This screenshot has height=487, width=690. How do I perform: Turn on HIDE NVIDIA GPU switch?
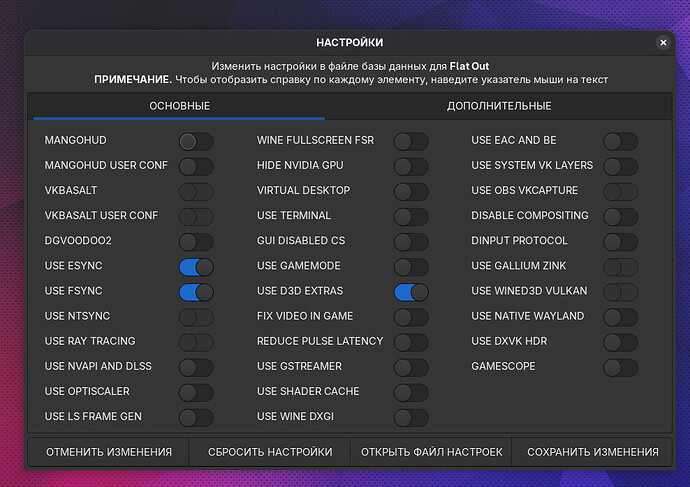tap(411, 166)
